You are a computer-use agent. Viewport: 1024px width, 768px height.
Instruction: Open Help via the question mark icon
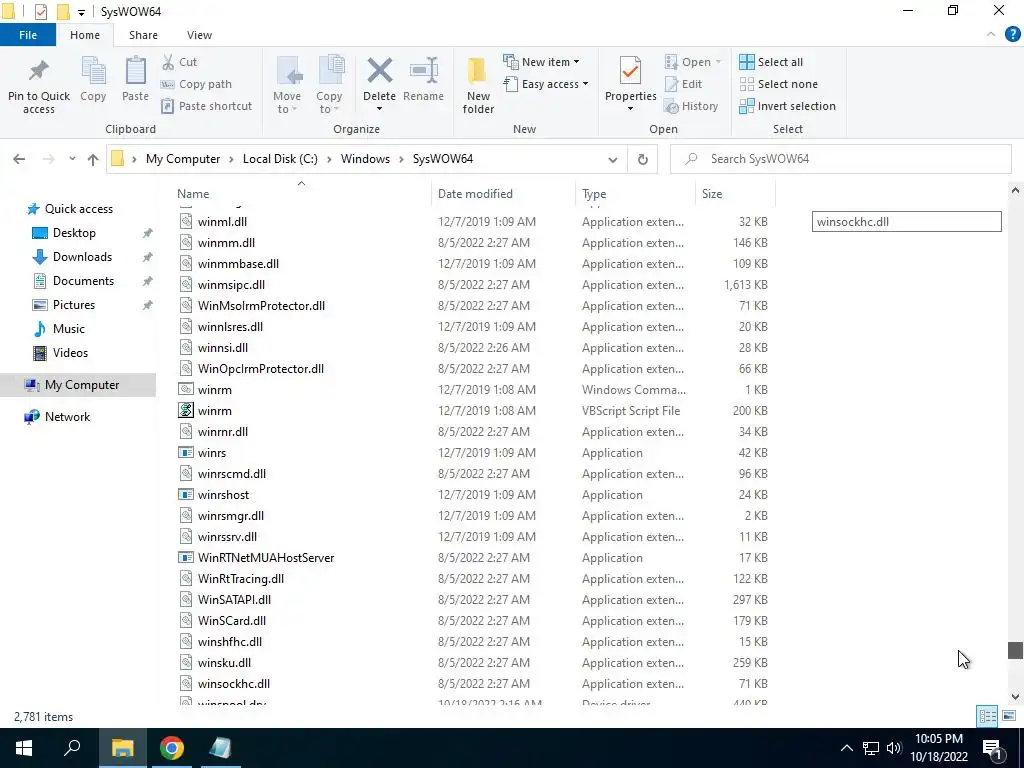tap(1012, 35)
